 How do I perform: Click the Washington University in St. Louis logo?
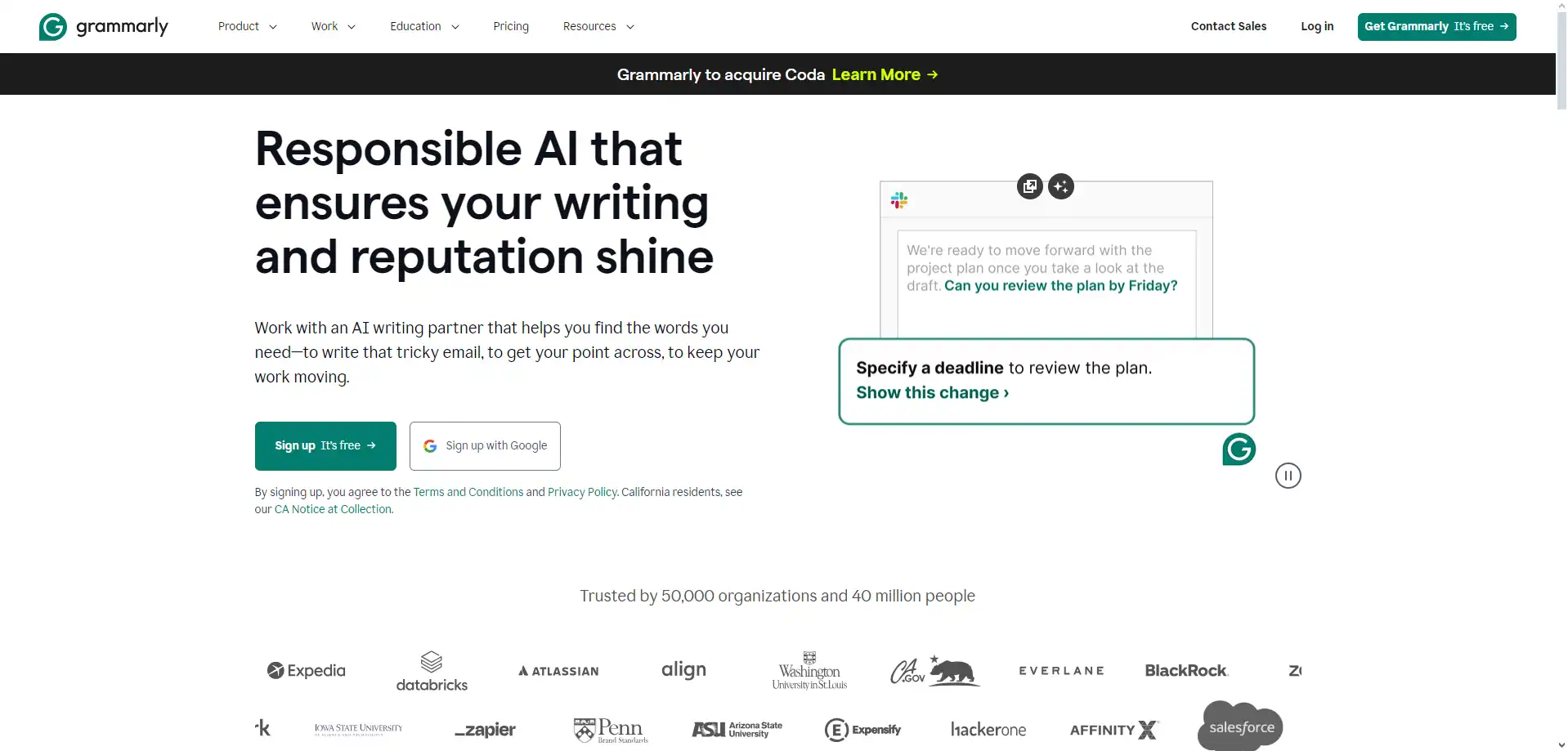pos(809,671)
